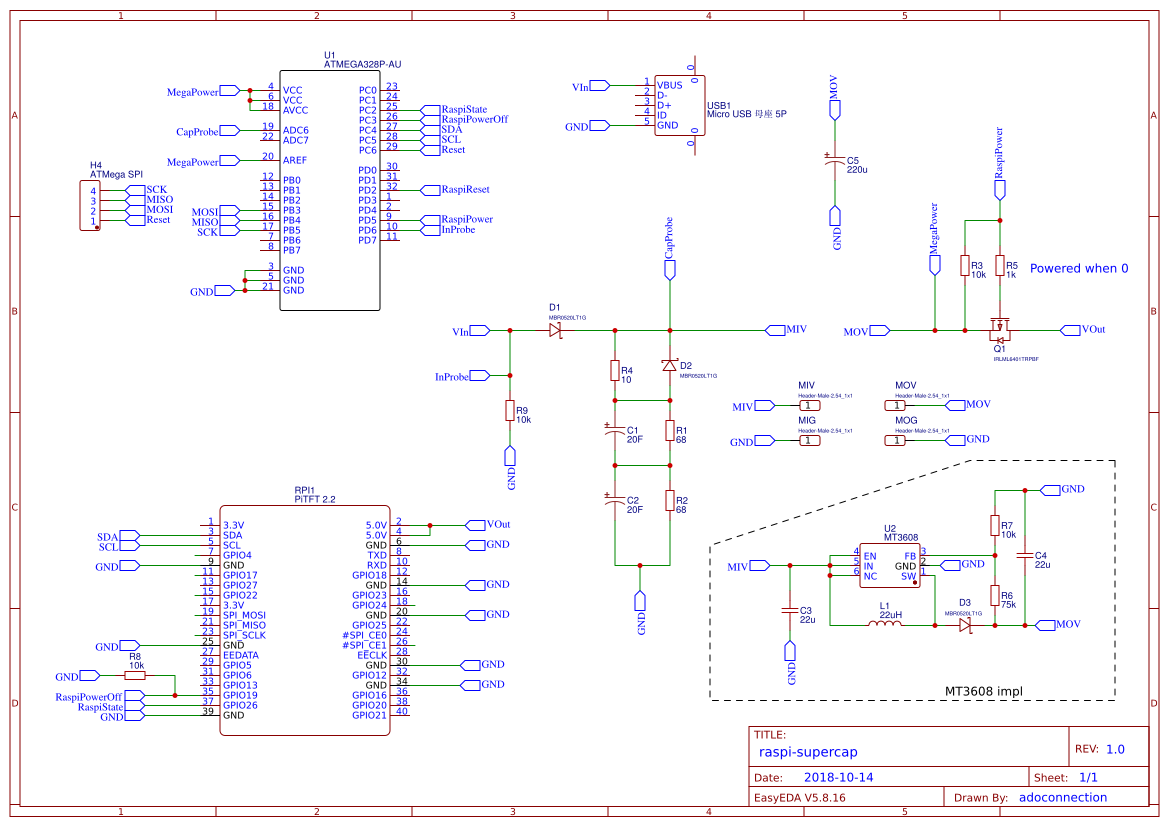Click the 'MT3608 impl' caption text
Image resolution: width=1169 pixels, height=827 pixels.
click(x=984, y=691)
